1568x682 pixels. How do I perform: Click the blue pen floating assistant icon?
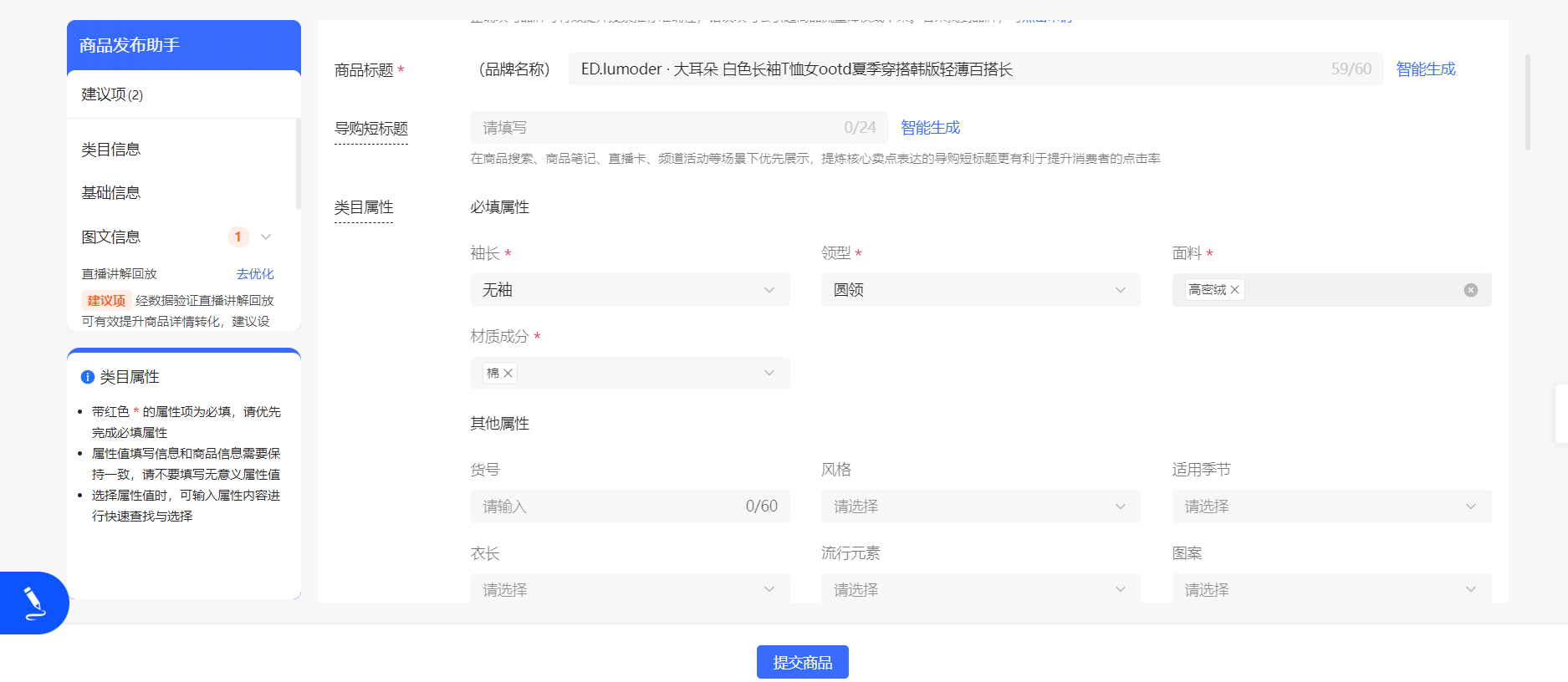(33, 603)
